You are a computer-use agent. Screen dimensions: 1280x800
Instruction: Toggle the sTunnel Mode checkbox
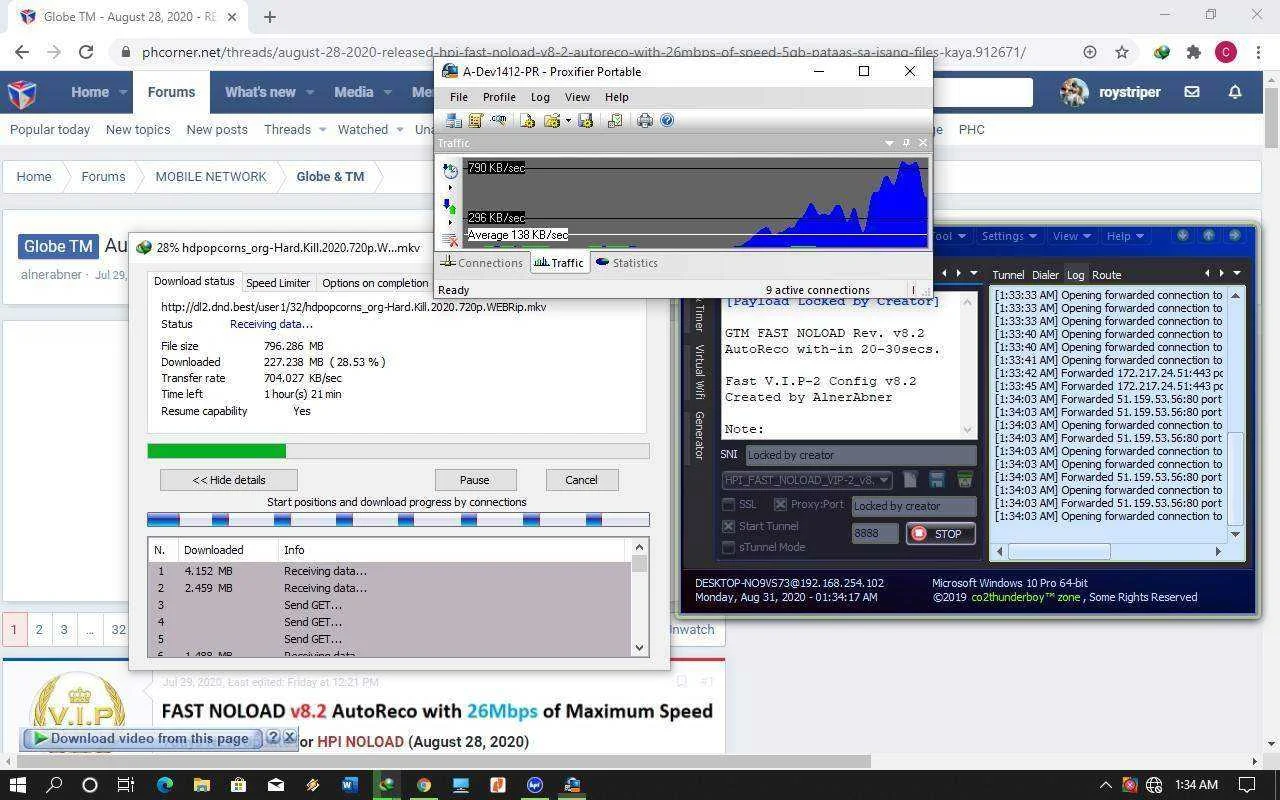click(x=728, y=547)
